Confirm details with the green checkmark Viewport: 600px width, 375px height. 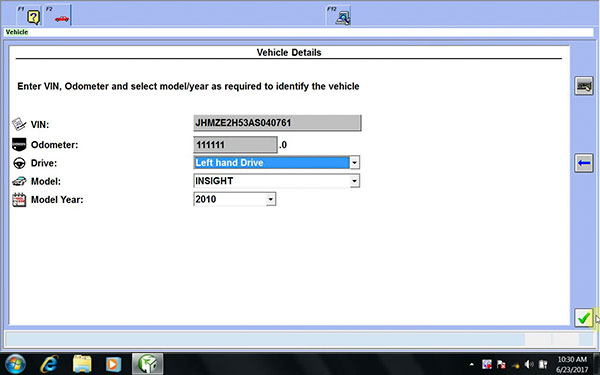[x=584, y=318]
